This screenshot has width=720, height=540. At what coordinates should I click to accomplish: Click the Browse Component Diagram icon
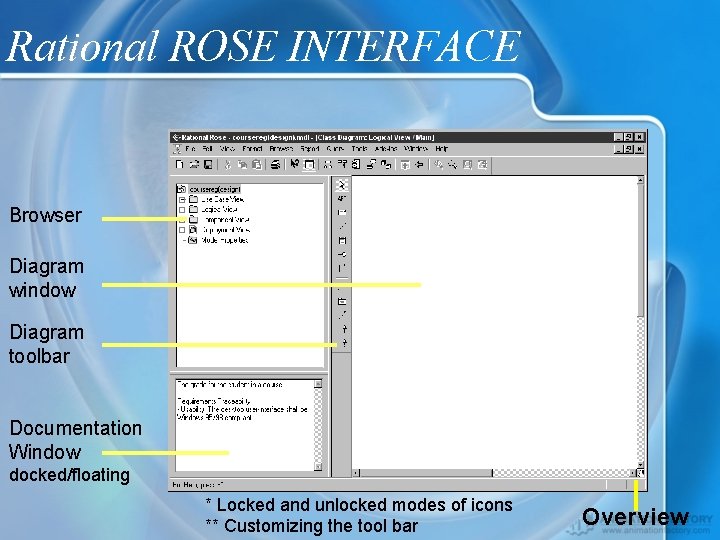coord(356,164)
